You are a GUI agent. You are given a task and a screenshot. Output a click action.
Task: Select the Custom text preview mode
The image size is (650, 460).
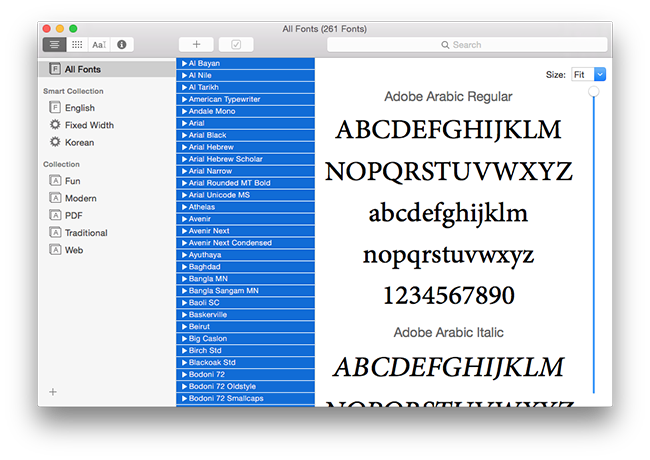(99, 45)
